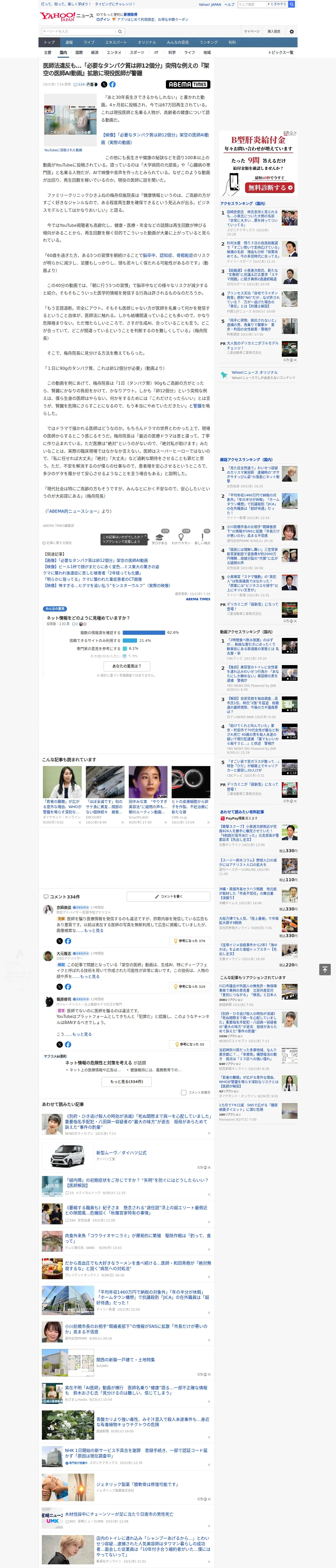The height and width of the screenshot is (1568, 336).
Task: Click あなたの意見は？ poll button
Action: point(127,666)
